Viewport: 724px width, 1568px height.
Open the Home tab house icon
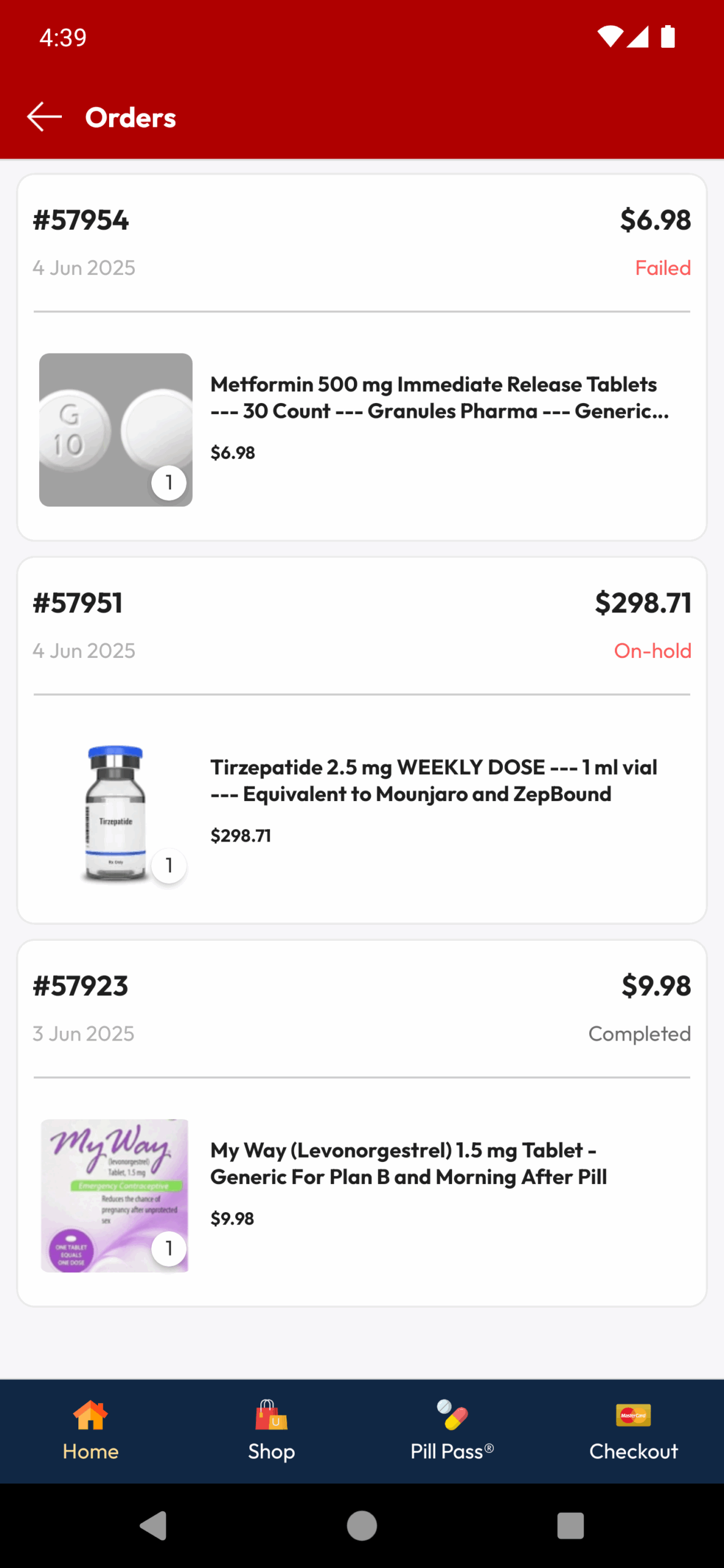click(x=91, y=1415)
